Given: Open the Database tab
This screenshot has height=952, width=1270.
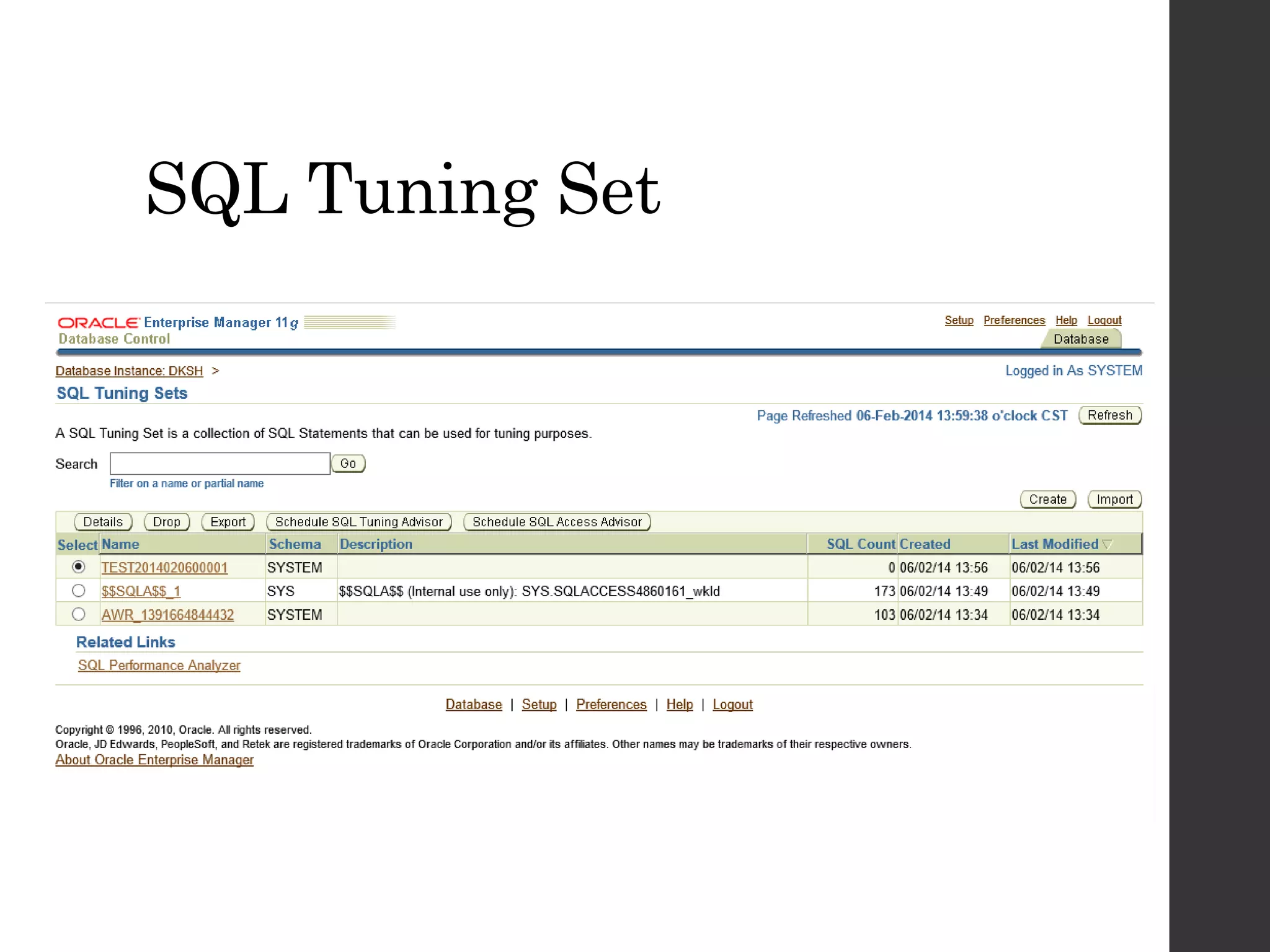Looking at the screenshot, I should pos(1081,339).
